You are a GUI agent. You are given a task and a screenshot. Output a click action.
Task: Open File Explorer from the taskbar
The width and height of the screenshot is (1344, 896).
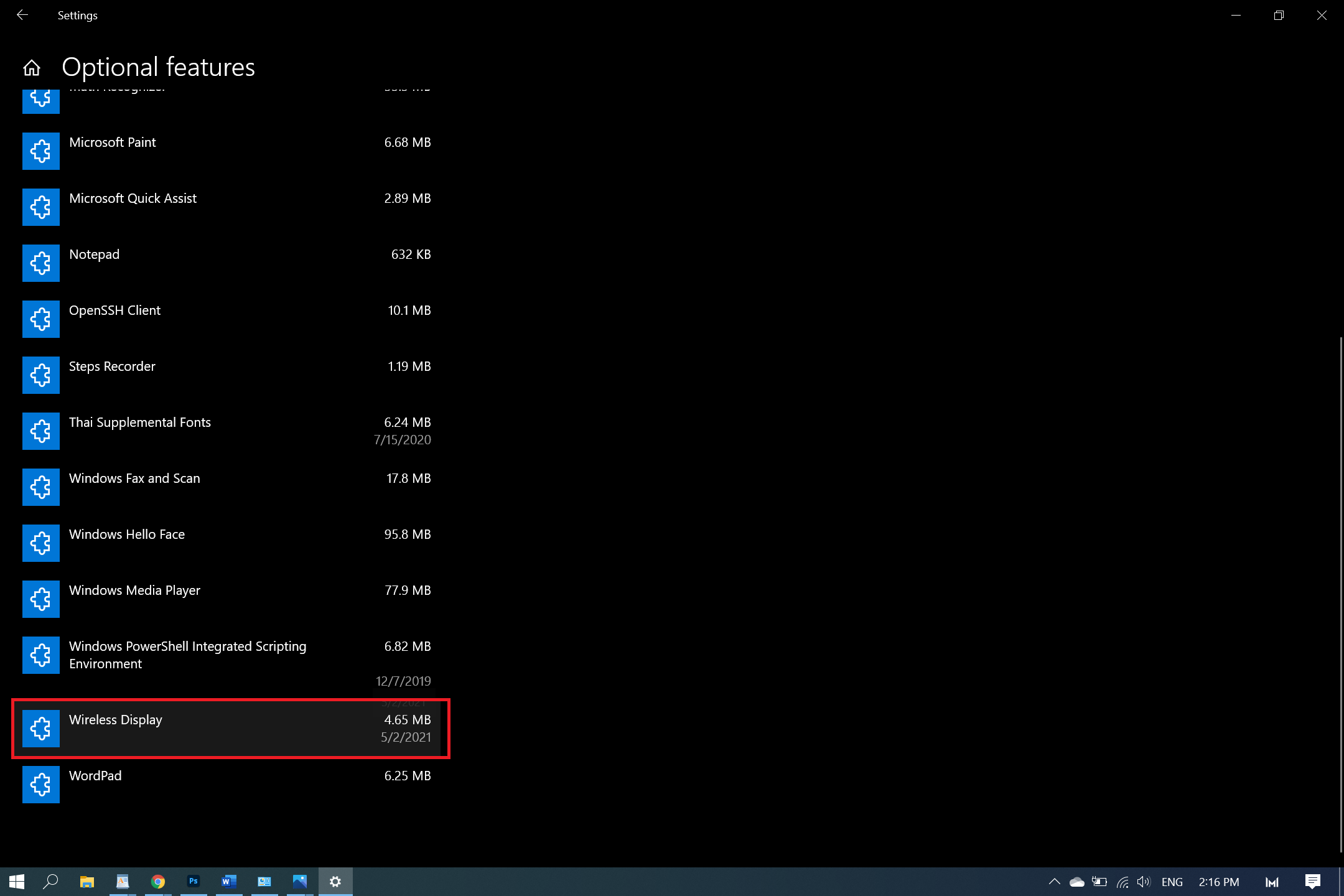tap(86, 882)
